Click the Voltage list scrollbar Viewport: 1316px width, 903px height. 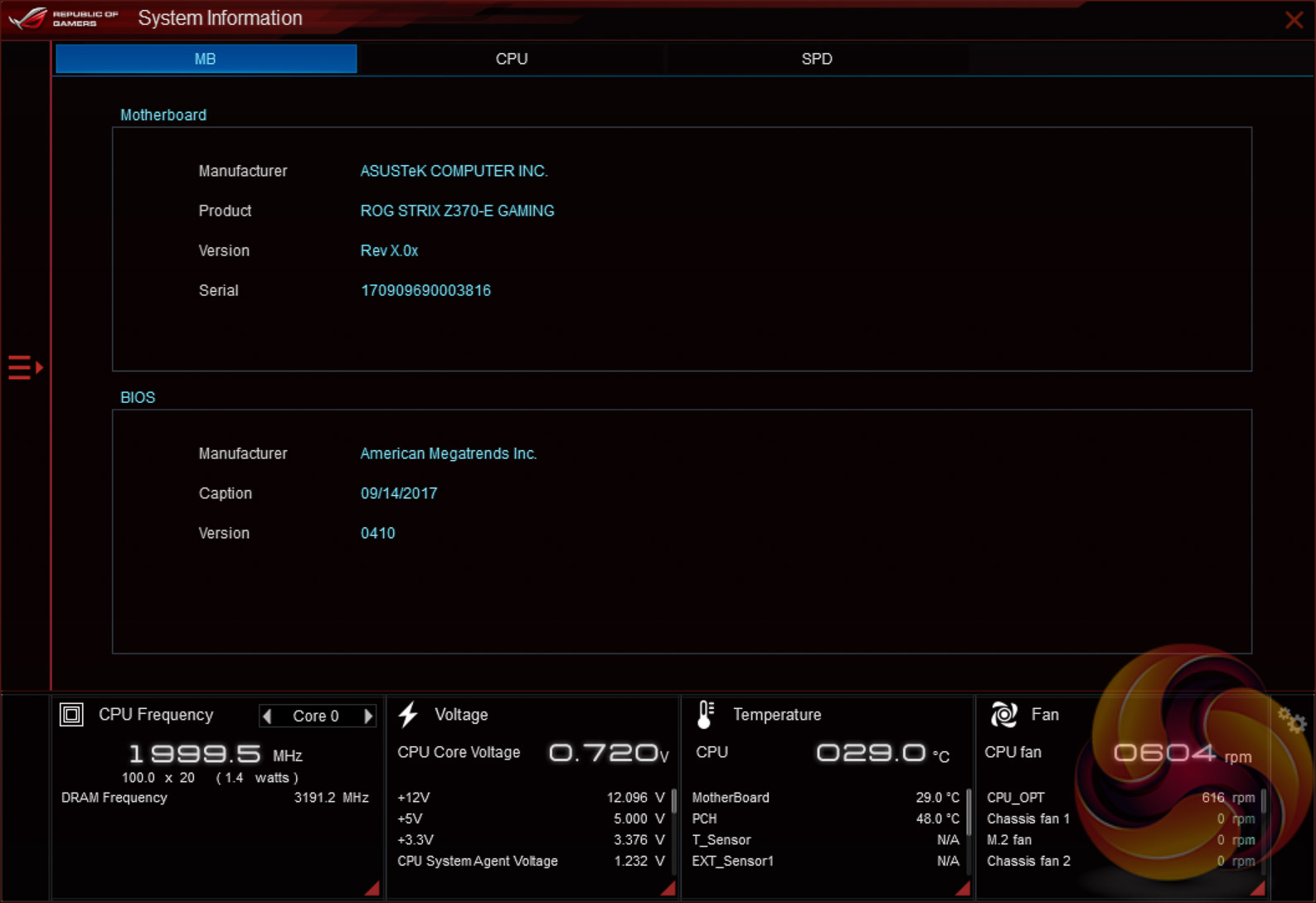(673, 802)
